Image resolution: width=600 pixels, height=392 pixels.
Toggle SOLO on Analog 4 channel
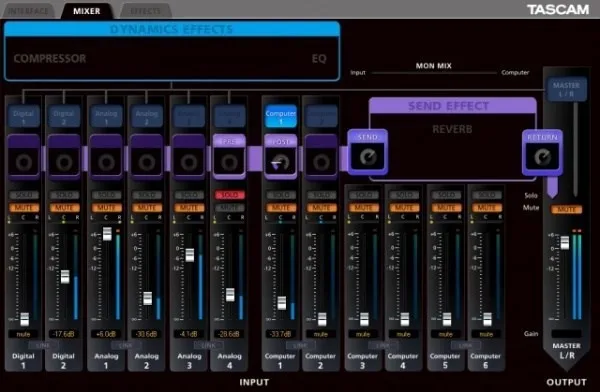(x=230, y=195)
